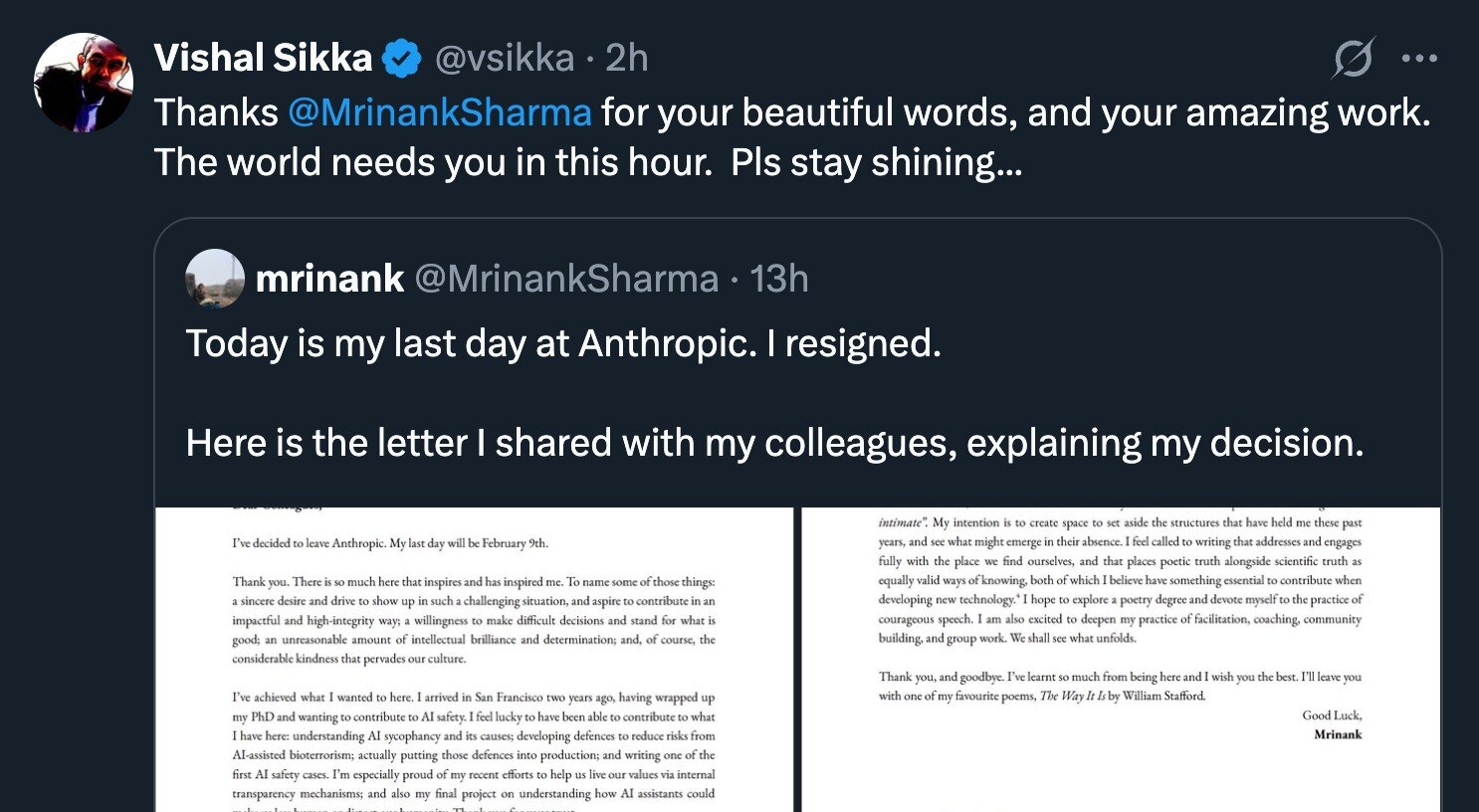This screenshot has height=812, width=1479.
Task: Click the text 'for your beautiful words, and your amazing work'
Action: tap(1015, 112)
